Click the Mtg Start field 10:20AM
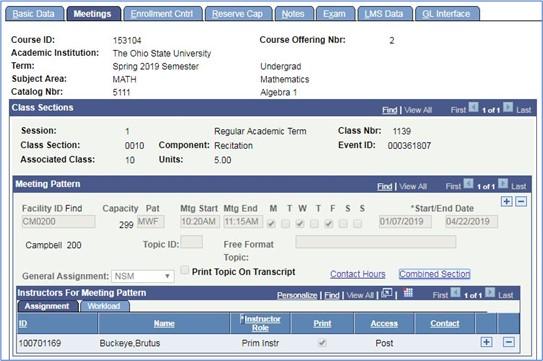Screen dimensions: 543x361 point(200,221)
